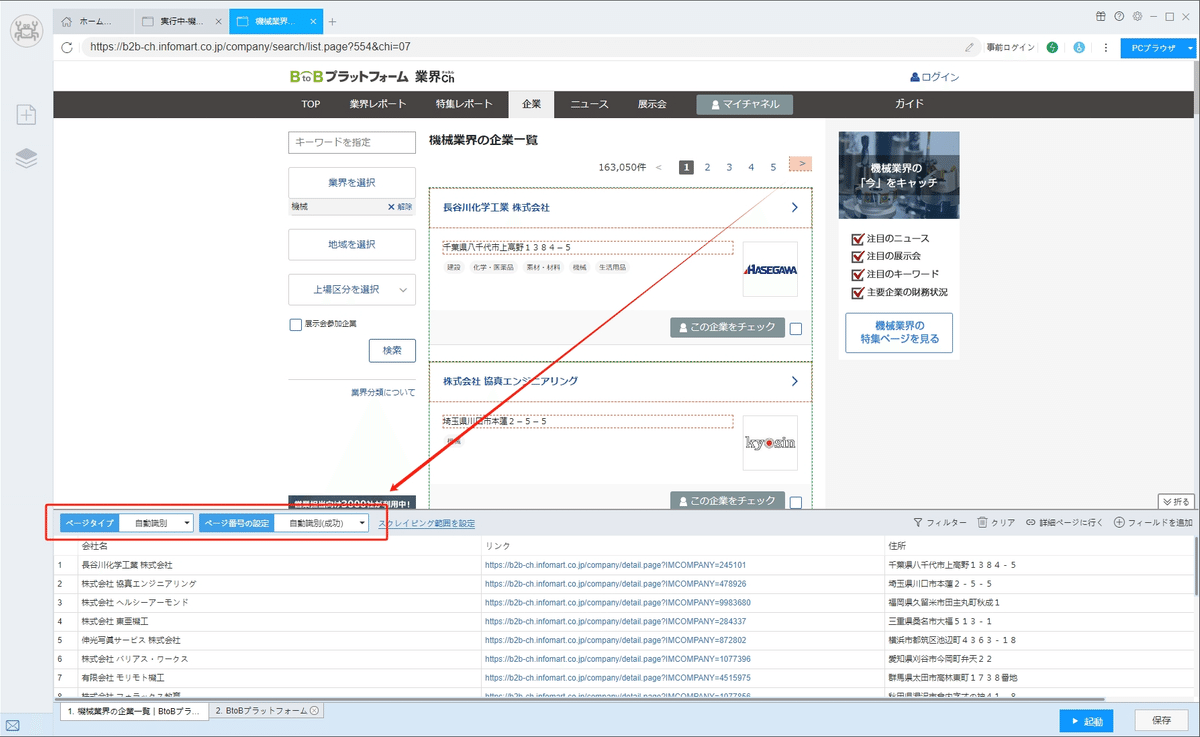This screenshot has width=1200, height=737.
Task: Open new browser tab with plus icon
Action: click(x=333, y=21)
